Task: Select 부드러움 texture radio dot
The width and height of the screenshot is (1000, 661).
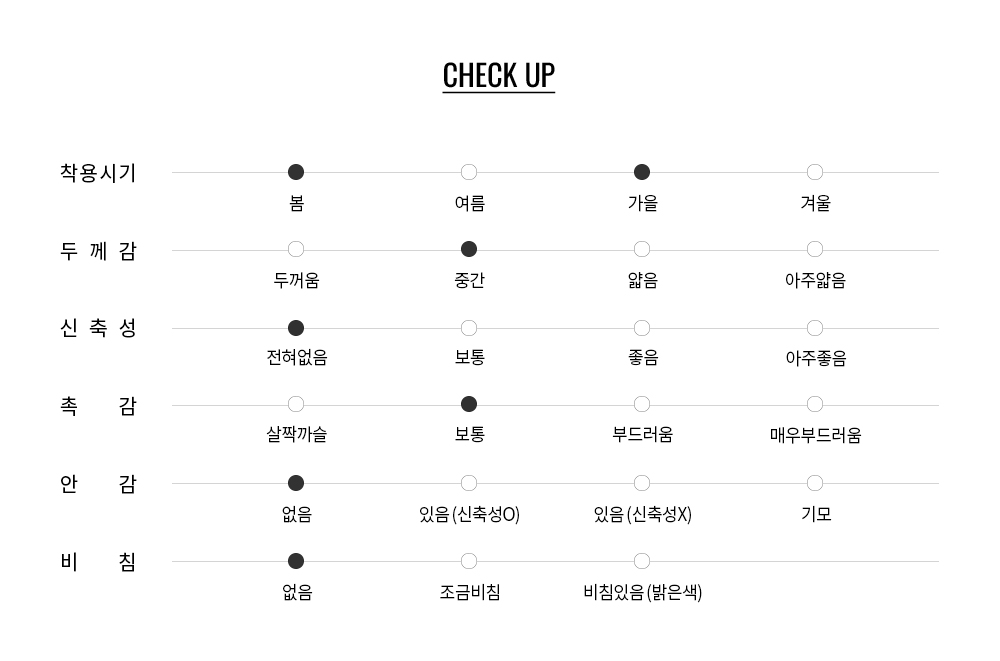Action: pyautogui.click(x=642, y=404)
